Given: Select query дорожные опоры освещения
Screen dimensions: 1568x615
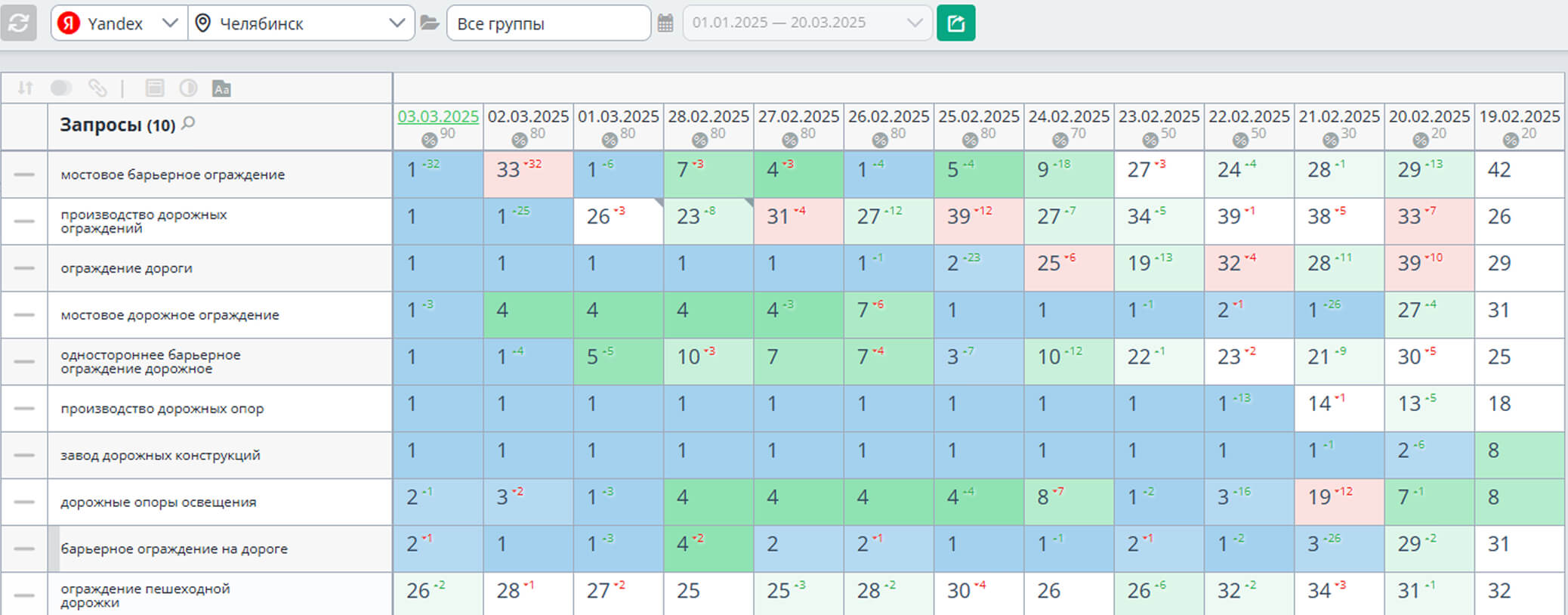Looking at the screenshot, I should [159, 502].
